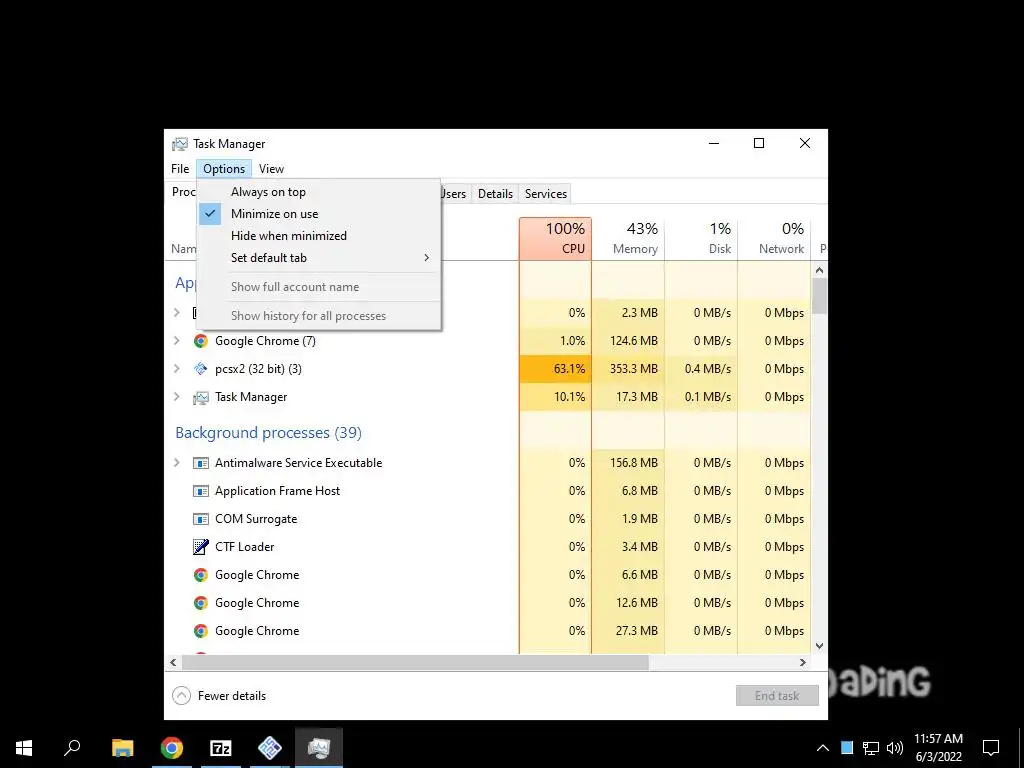The image size is (1024, 768).
Task: Open taskbar search magnifier
Action: click(x=72, y=748)
